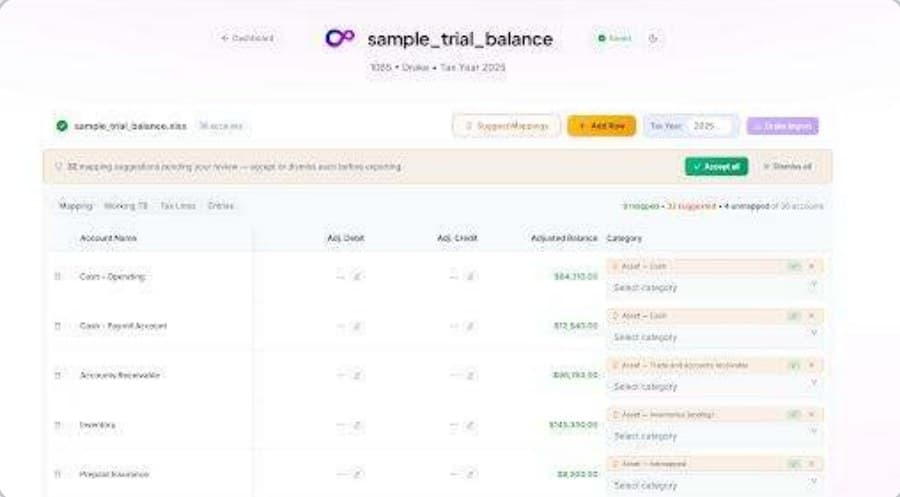900x497 pixels.
Task: Edit Adj. Debit pencil for Inventory
Action: pos(357,425)
